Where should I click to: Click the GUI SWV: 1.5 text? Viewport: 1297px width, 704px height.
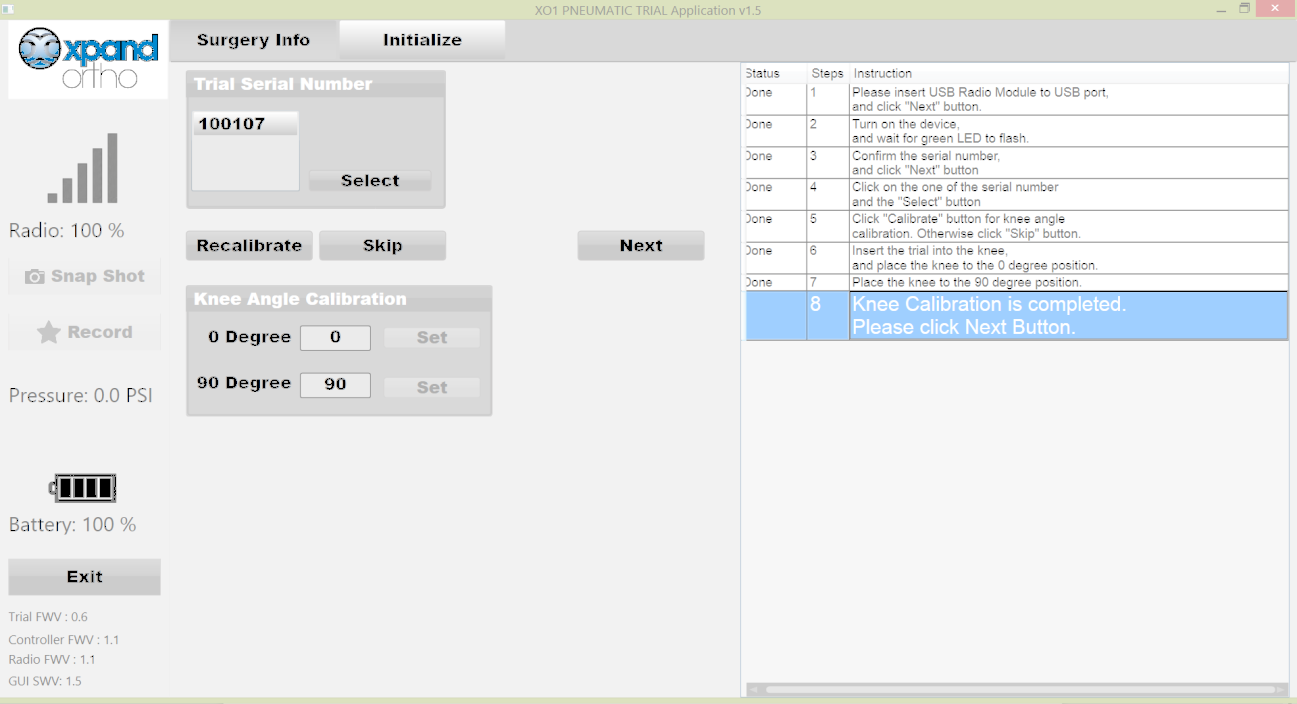click(x=45, y=681)
